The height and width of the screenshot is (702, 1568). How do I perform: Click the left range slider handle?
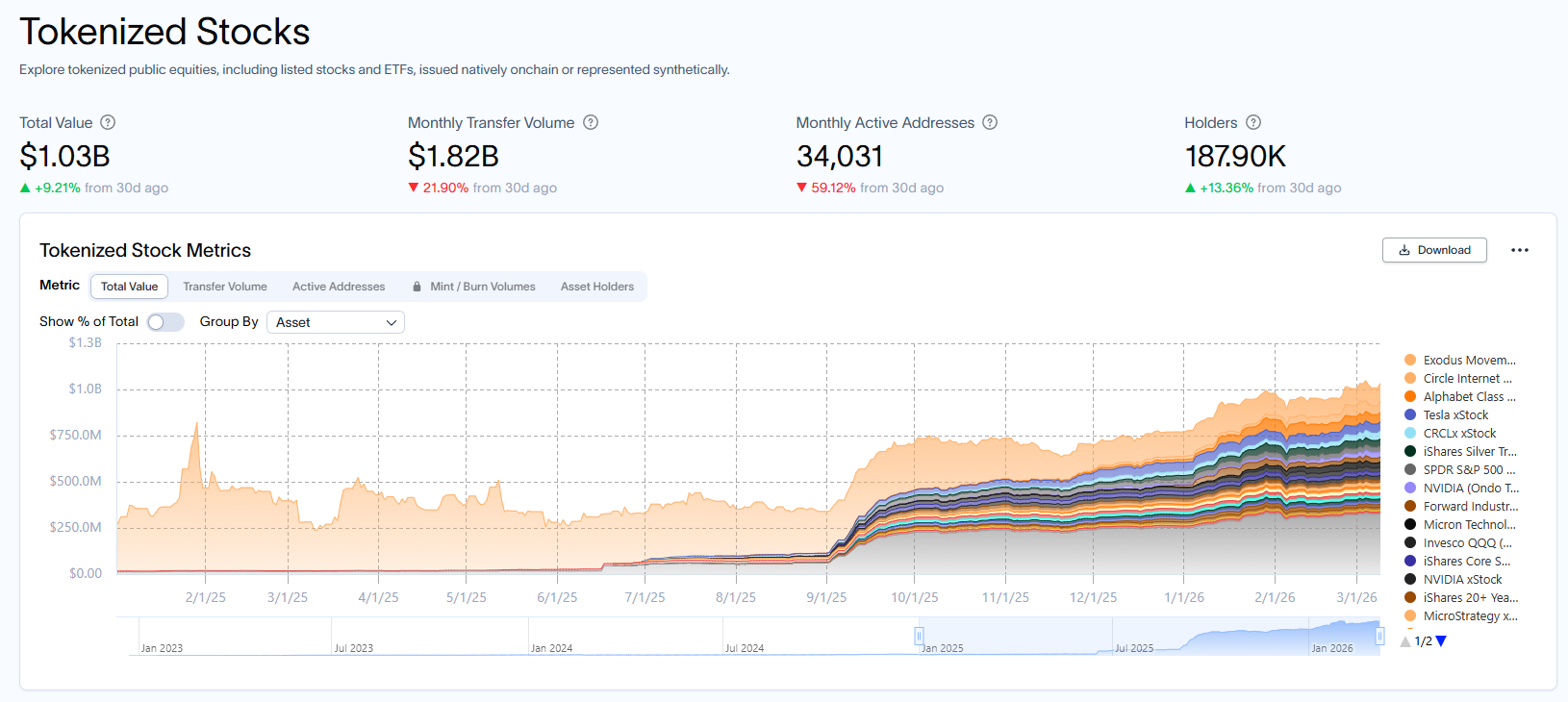pyautogui.click(x=919, y=636)
